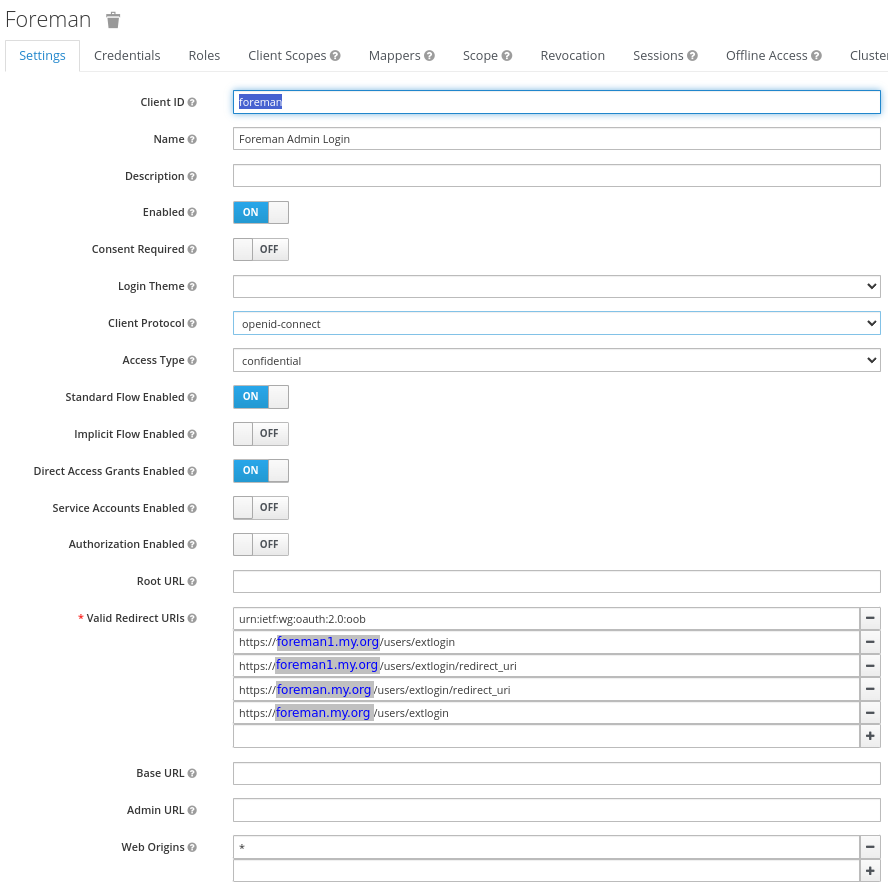Click the empty new Valid Redirect URI field
888x888 pixels.
click(547, 736)
